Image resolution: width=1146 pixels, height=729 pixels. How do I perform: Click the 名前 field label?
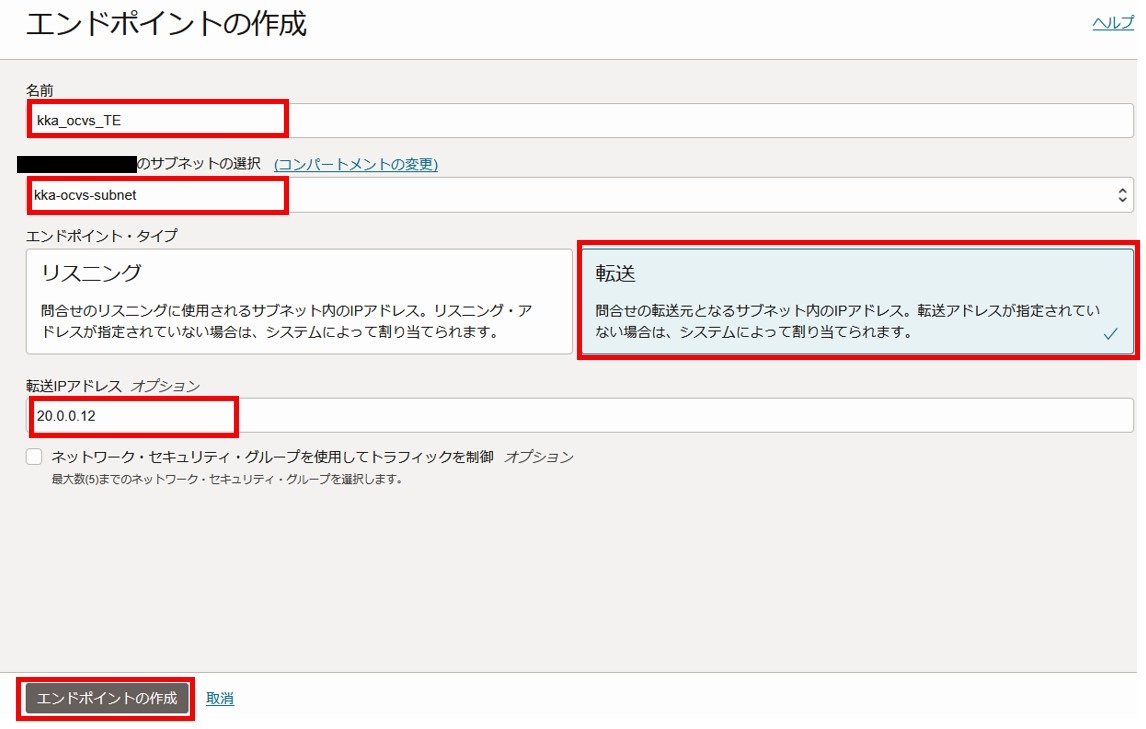40,90
